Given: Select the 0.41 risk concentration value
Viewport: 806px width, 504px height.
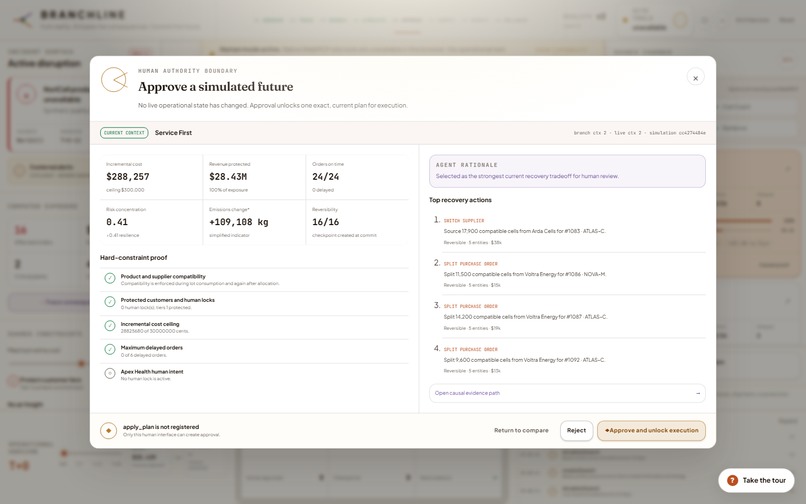Looking at the screenshot, I should [x=117, y=222].
